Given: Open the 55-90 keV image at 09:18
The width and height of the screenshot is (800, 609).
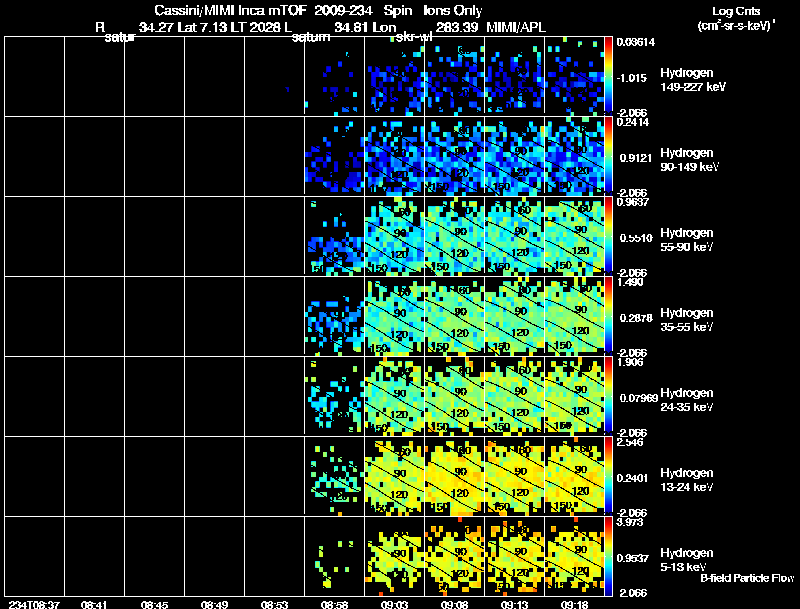Looking at the screenshot, I should click(574, 236).
